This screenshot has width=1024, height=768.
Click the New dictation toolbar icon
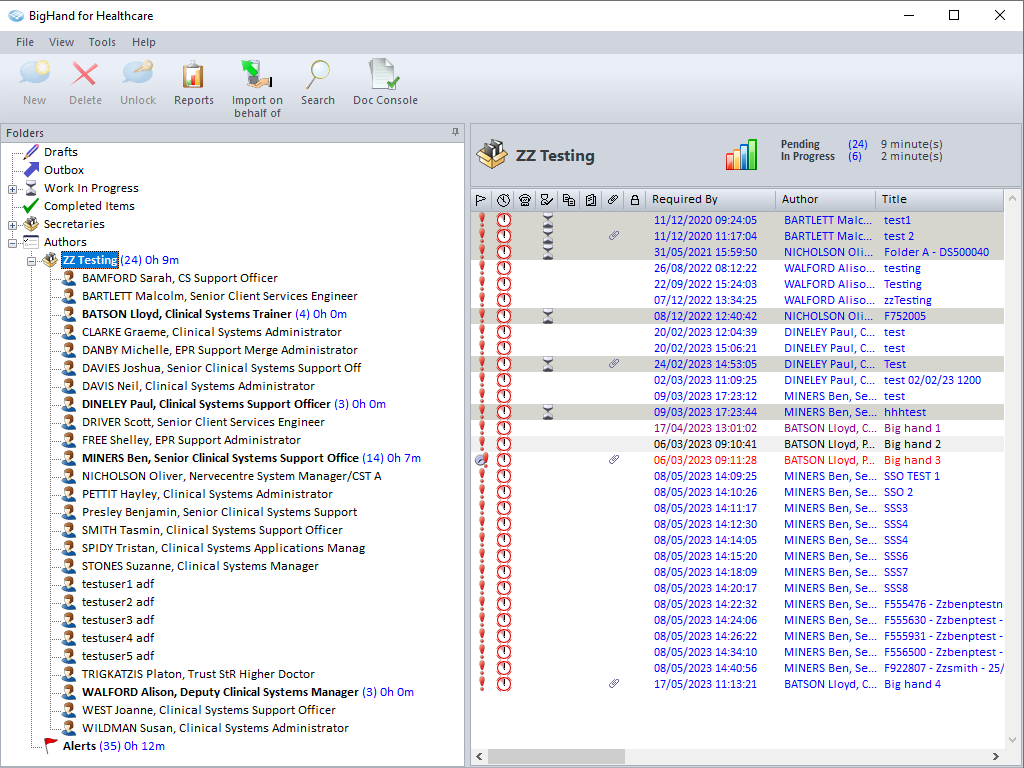pos(35,73)
